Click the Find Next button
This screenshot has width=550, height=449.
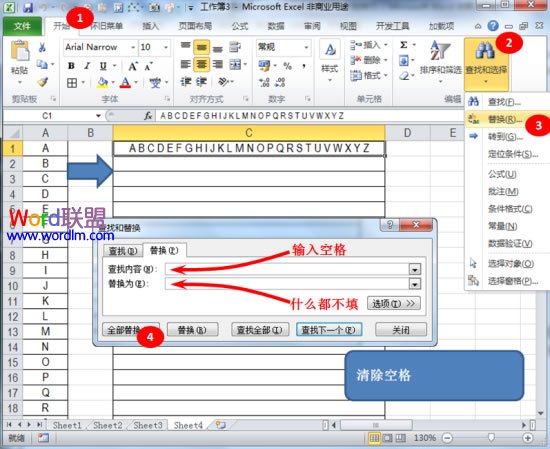329,330
